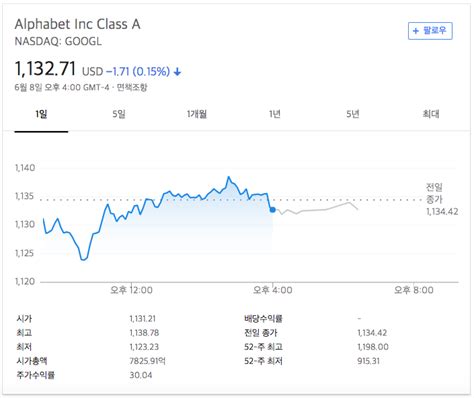Image resolution: width=474 pixels, height=398 pixels.
Task: Click the 시가총액 value 7825.91억
Action: [x=148, y=361]
